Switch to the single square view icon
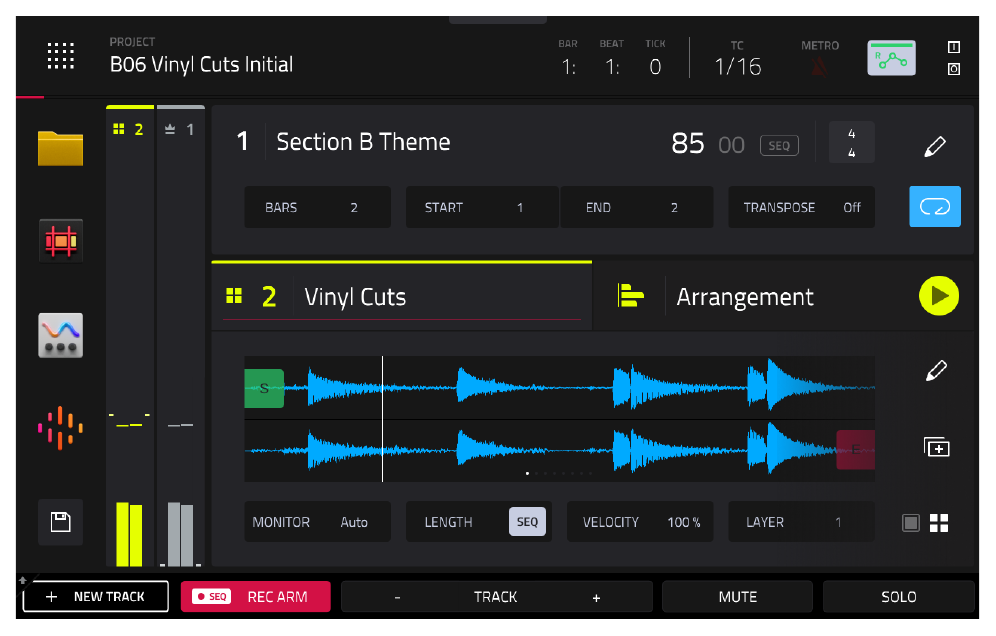The height and width of the screenshot is (636, 996). [x=911, y=523]
